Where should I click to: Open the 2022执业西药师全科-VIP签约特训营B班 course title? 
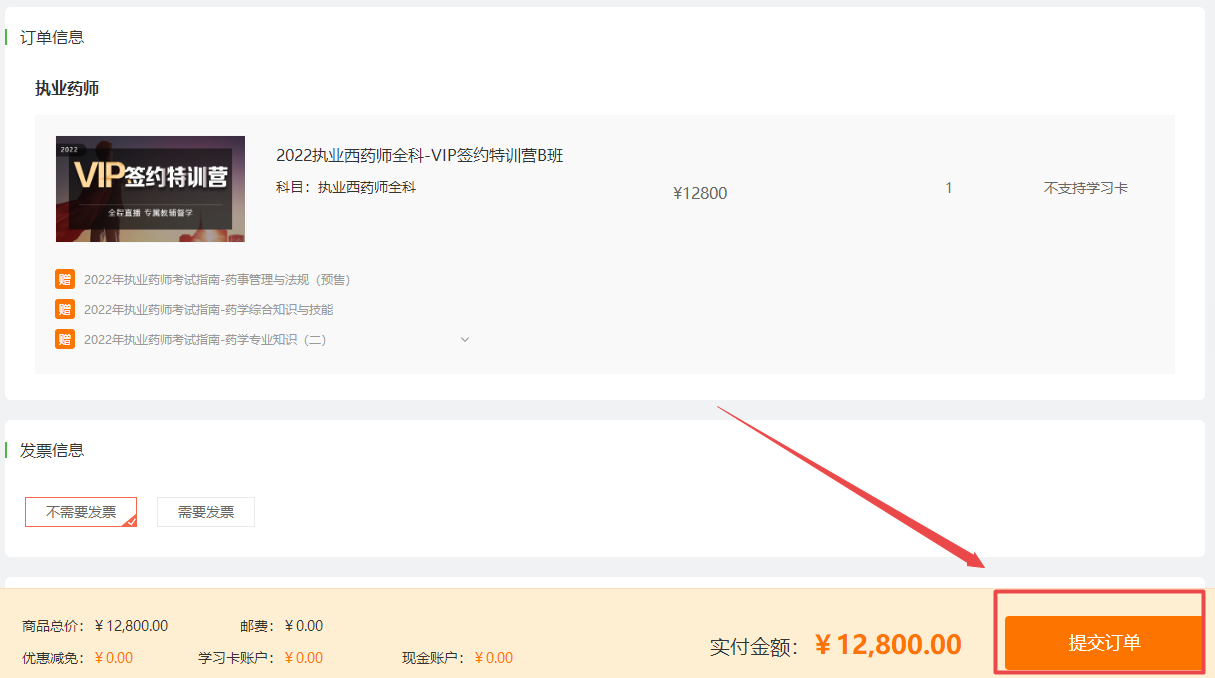coord(420,155)
